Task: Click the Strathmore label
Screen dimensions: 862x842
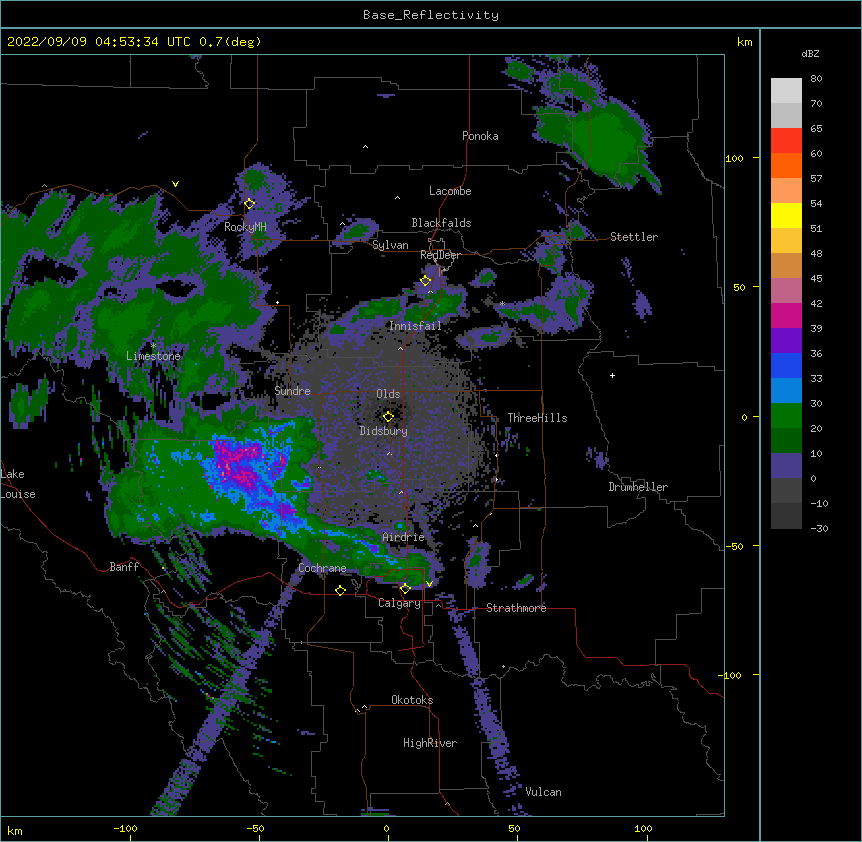Action: (516, 608)
